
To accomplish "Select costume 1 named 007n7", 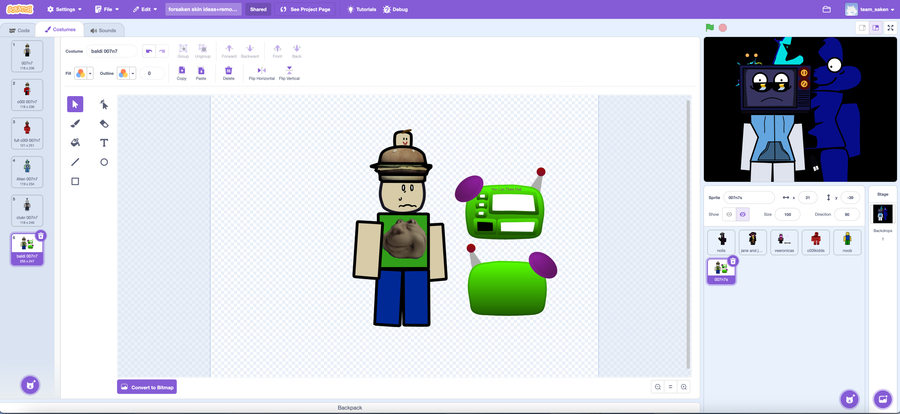I will pos(27,56).
